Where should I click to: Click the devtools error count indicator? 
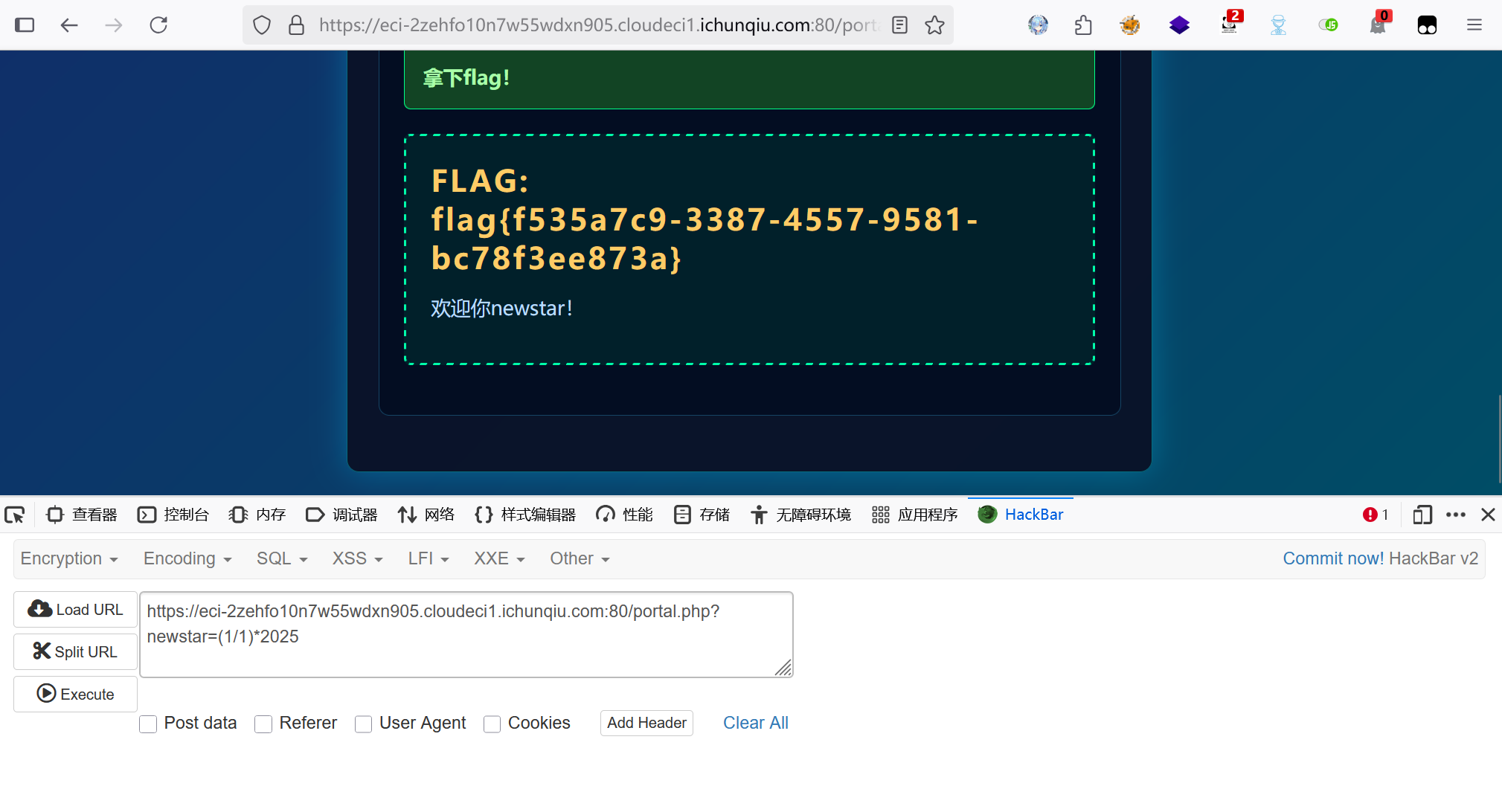[x=1375, y=515]
